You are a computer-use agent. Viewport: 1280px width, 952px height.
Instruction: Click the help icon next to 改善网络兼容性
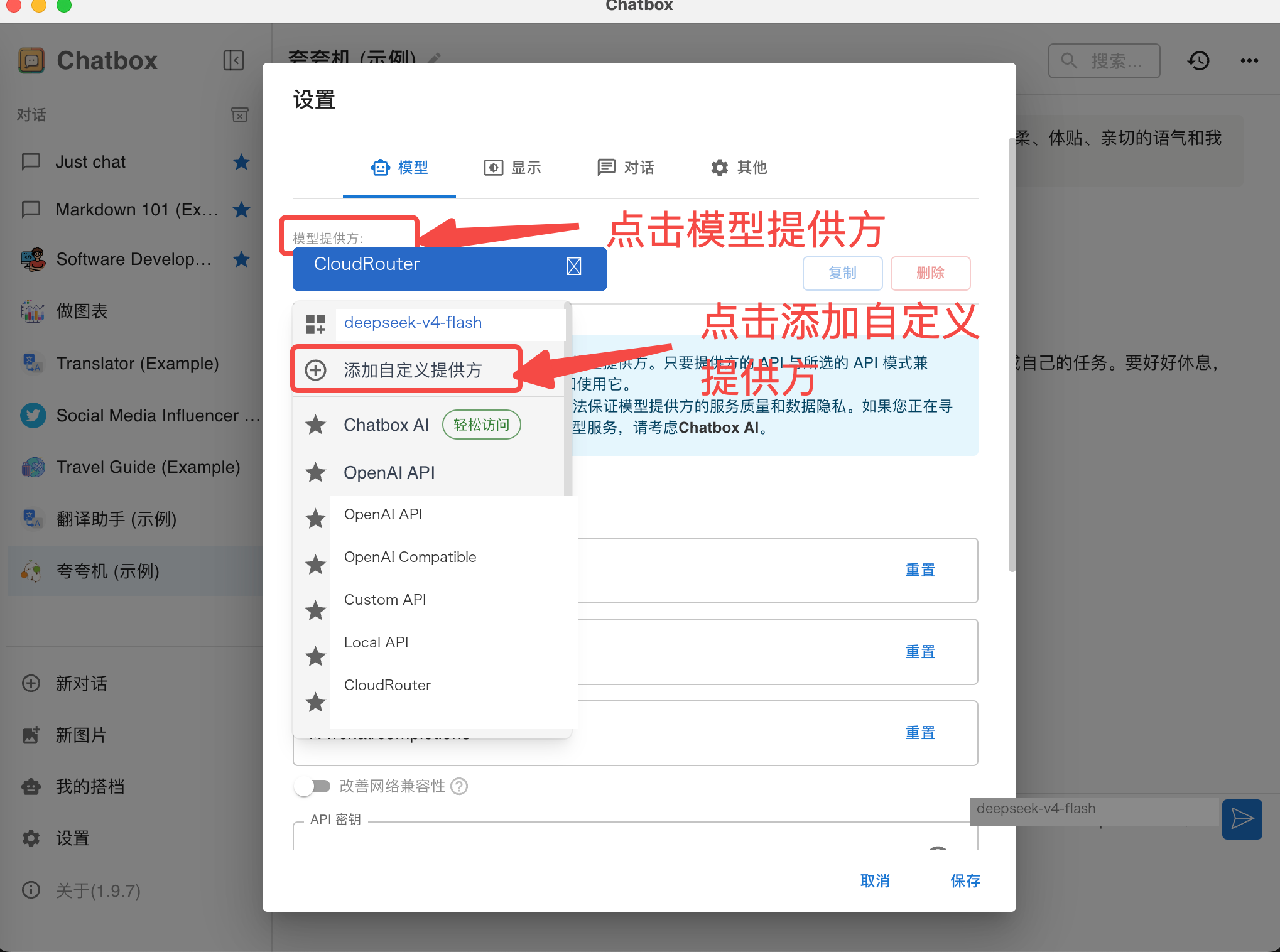point(459,786)
